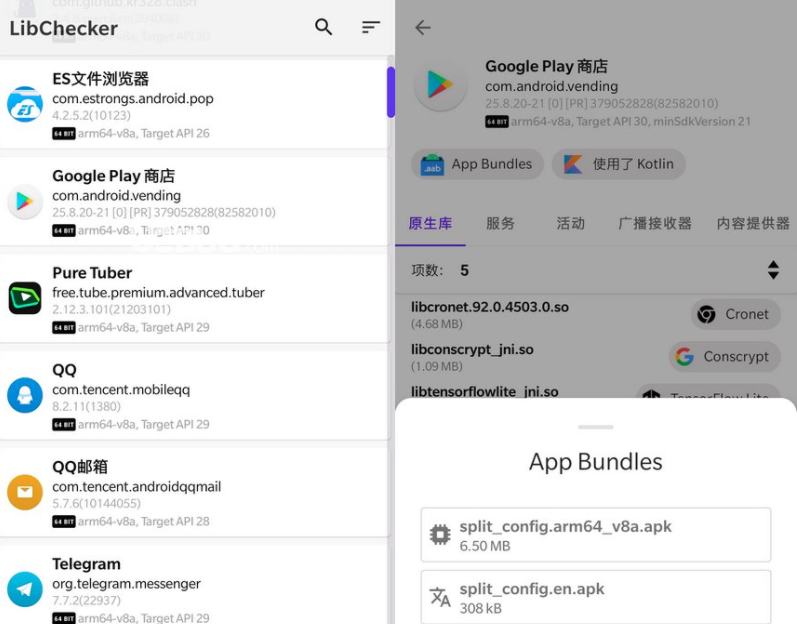797x624 pixels.
Task: Switch to the 服务 tab
Action: 501,224
